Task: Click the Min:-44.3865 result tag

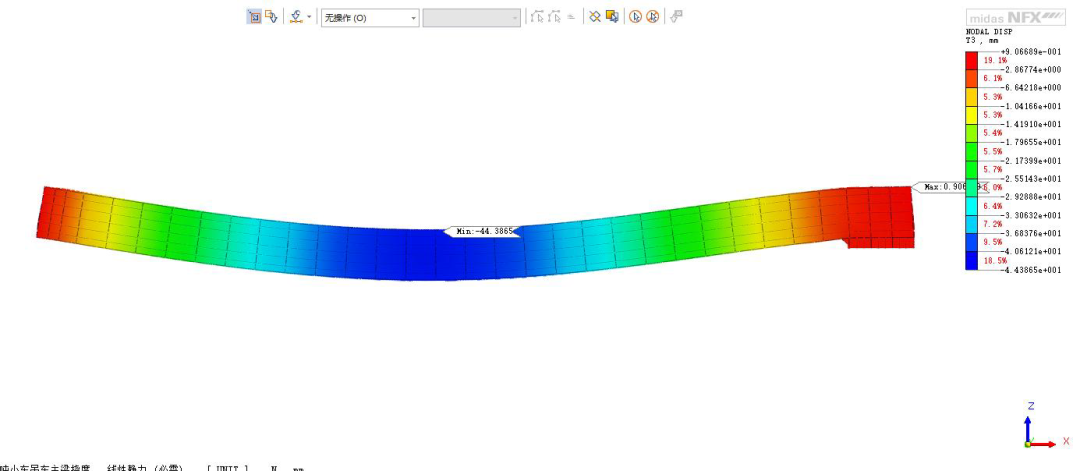Action: click(481, 231)
